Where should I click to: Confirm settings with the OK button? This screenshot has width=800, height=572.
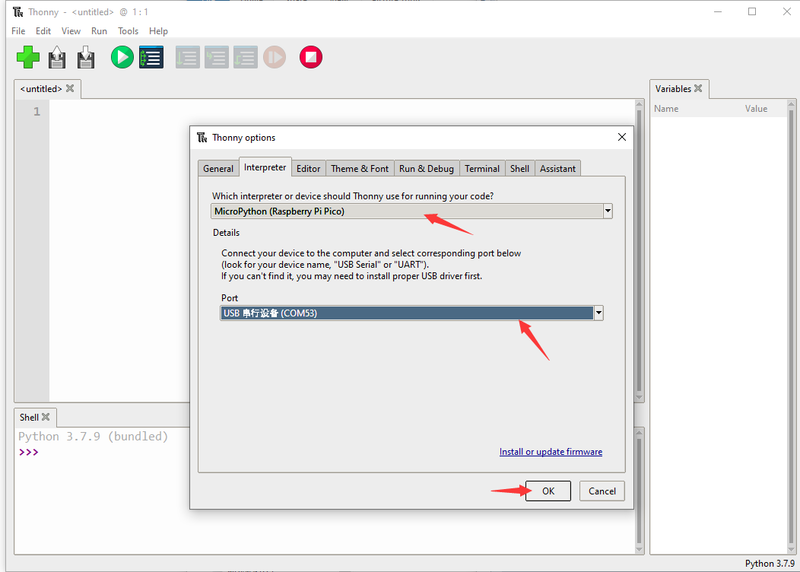coord(548,491)
